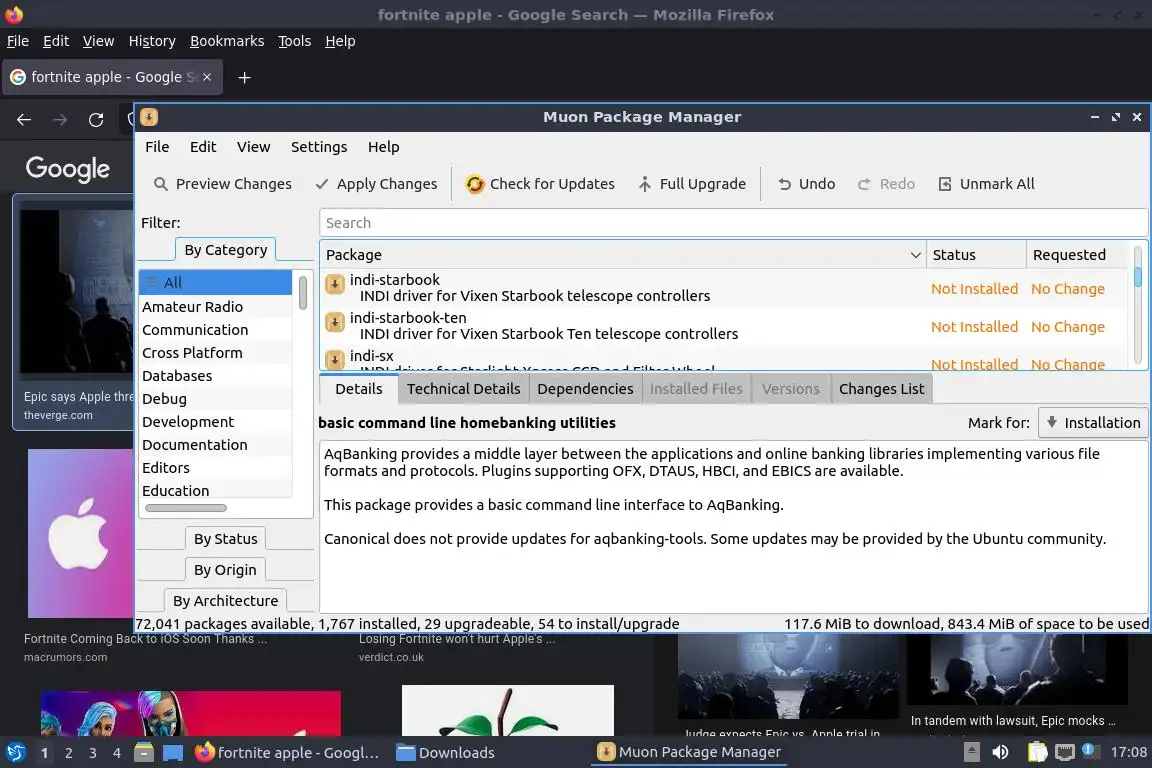The image size is (1152, 768).
Task: Expand By Origin filter section
Action: [226, 570]
